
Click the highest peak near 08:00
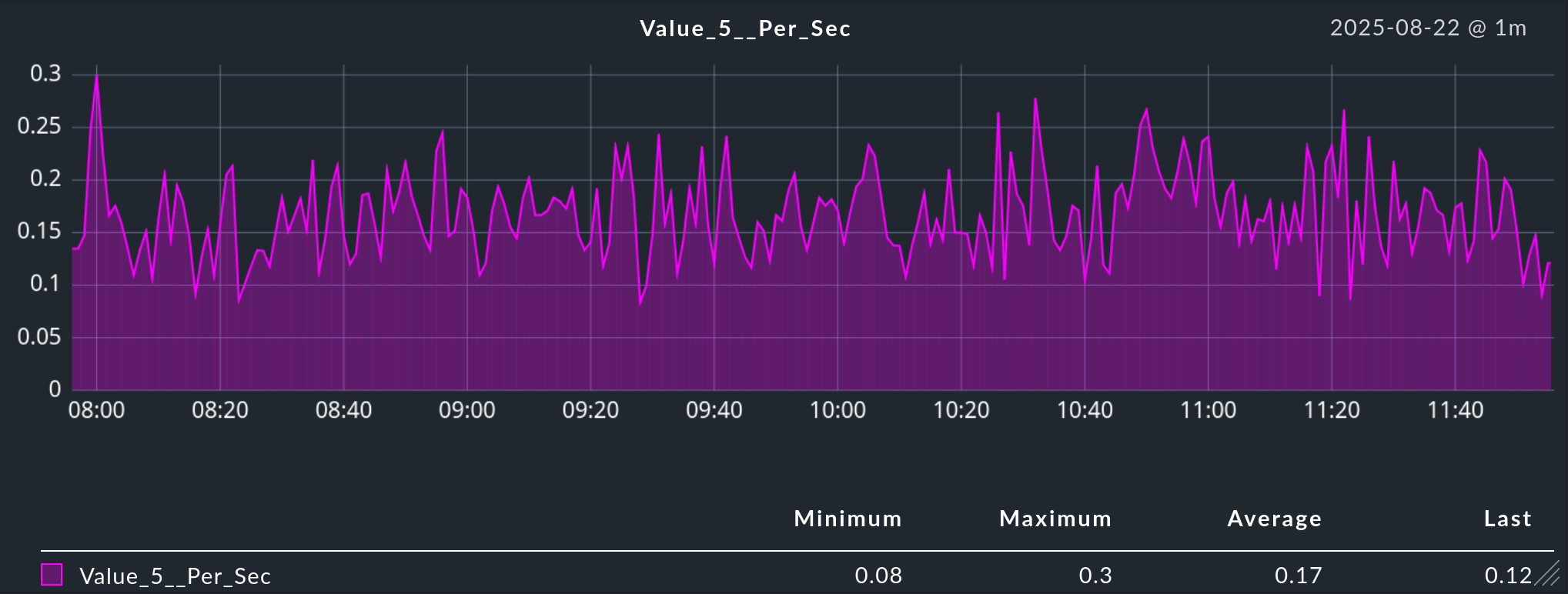(x=96, y=76)
